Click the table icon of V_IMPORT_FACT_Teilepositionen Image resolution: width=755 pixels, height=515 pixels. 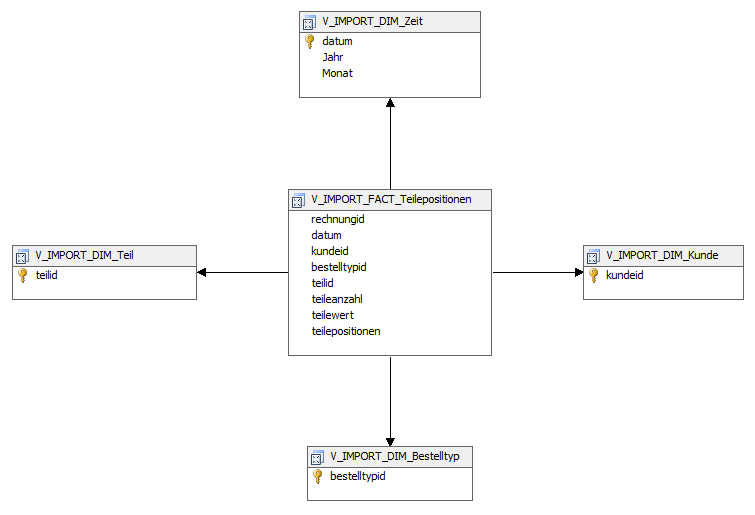point(297,199)
